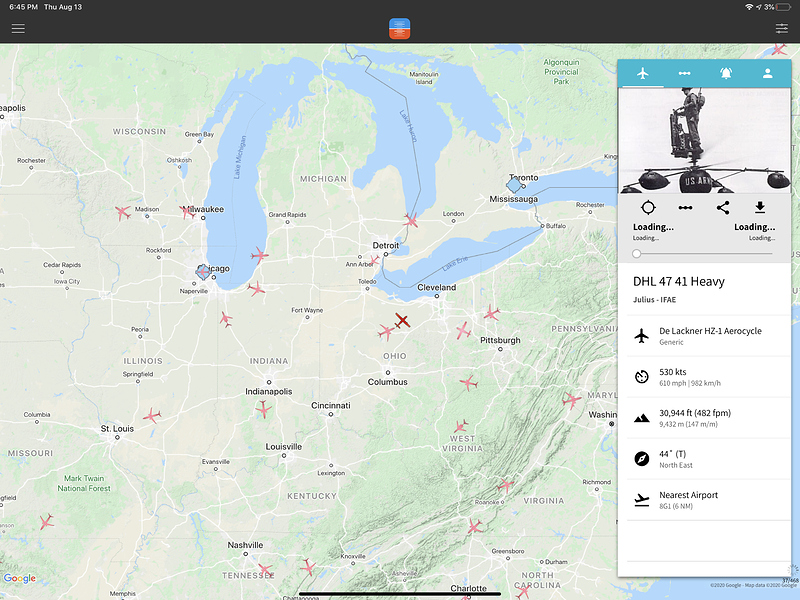Tap the 44° heading row
The height and width of the screenshot is (600, 800).
pos(708,459)
